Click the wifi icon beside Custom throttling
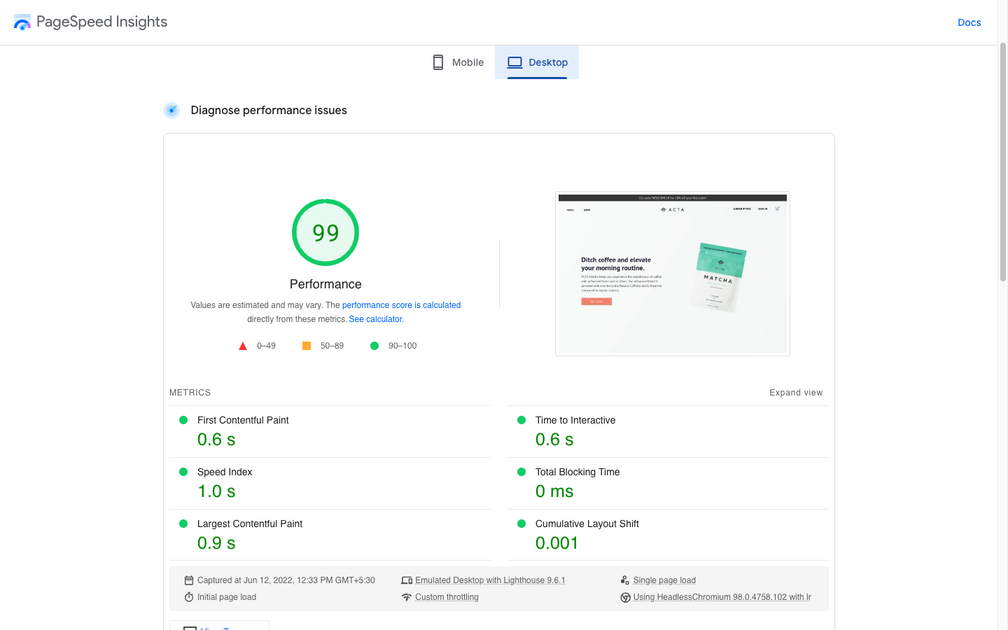1008x630 pixels. click(x=406, y=597)
